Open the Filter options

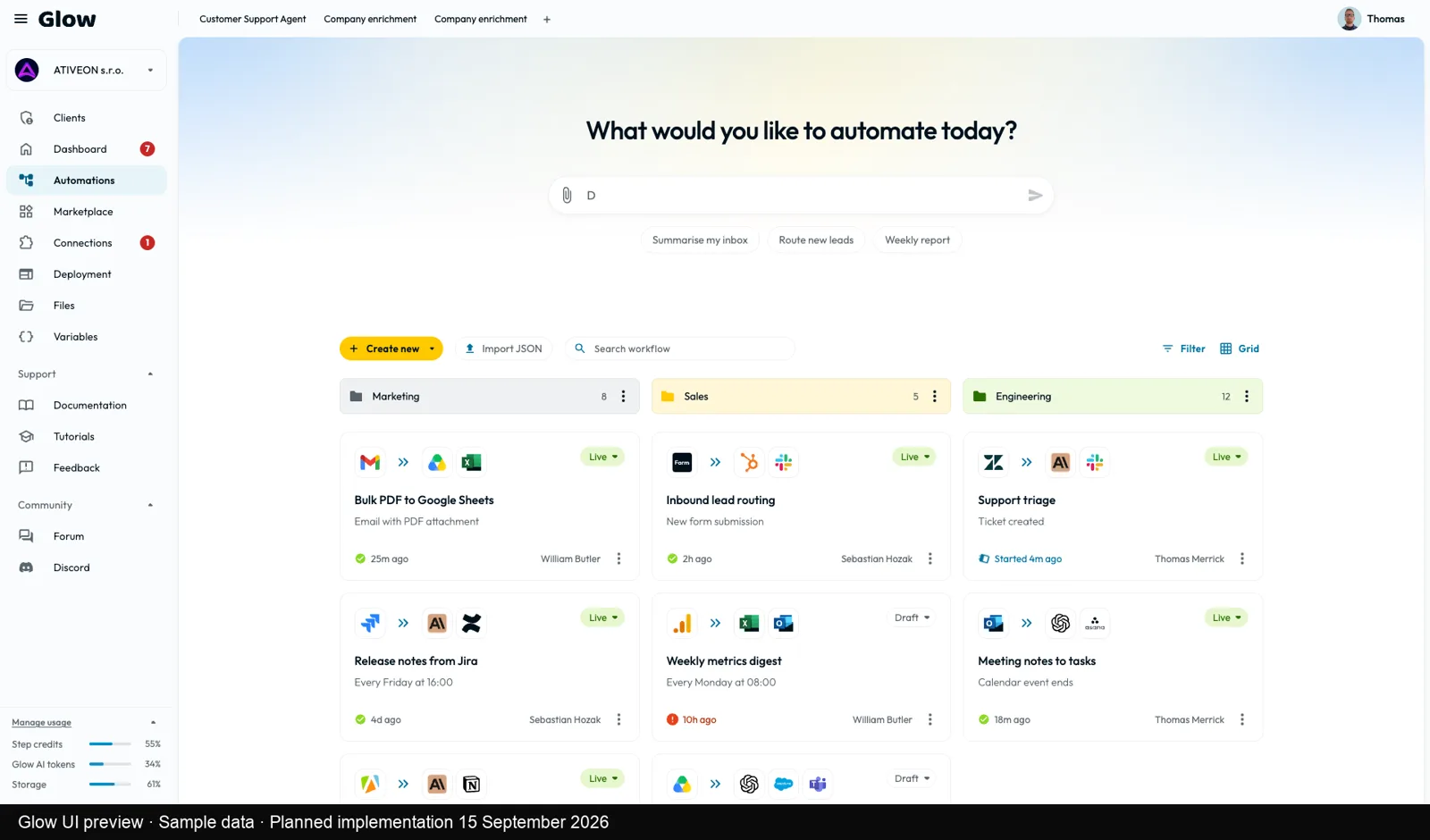tap(1183, 349)
